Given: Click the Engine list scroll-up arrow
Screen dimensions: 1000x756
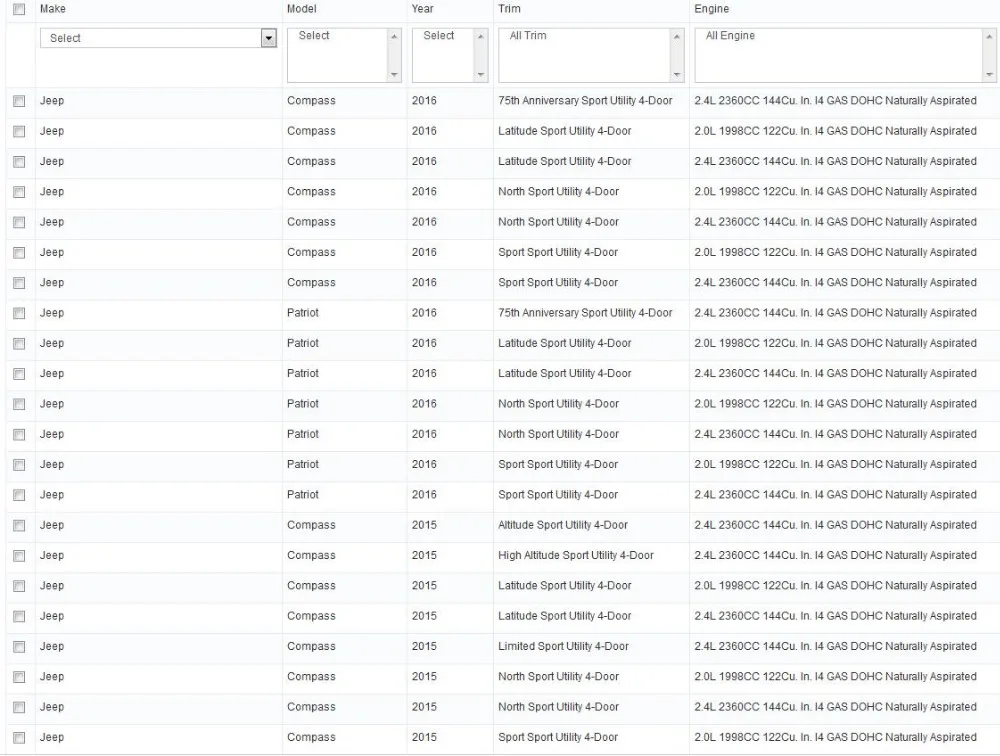Looking at the screenshot, I should click(989, 36).
